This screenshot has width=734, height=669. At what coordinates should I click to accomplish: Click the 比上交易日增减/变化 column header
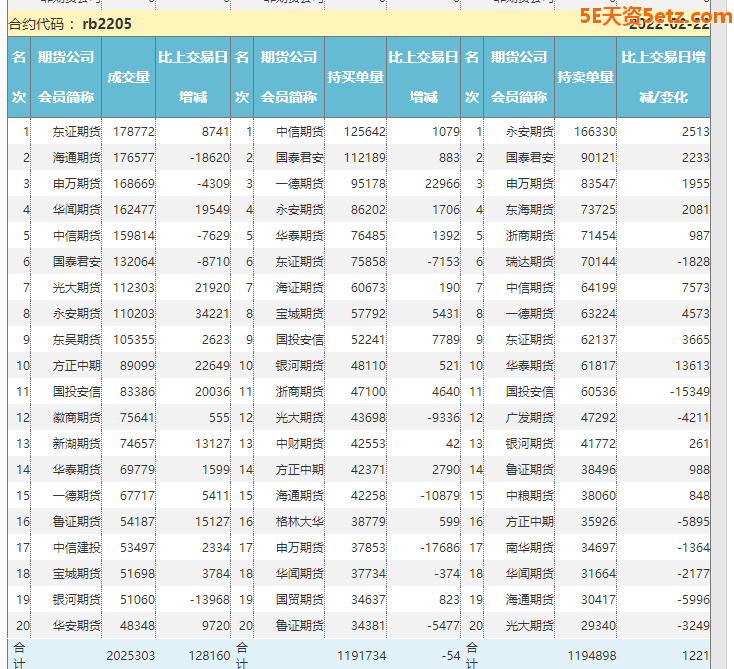click(665, 77)
